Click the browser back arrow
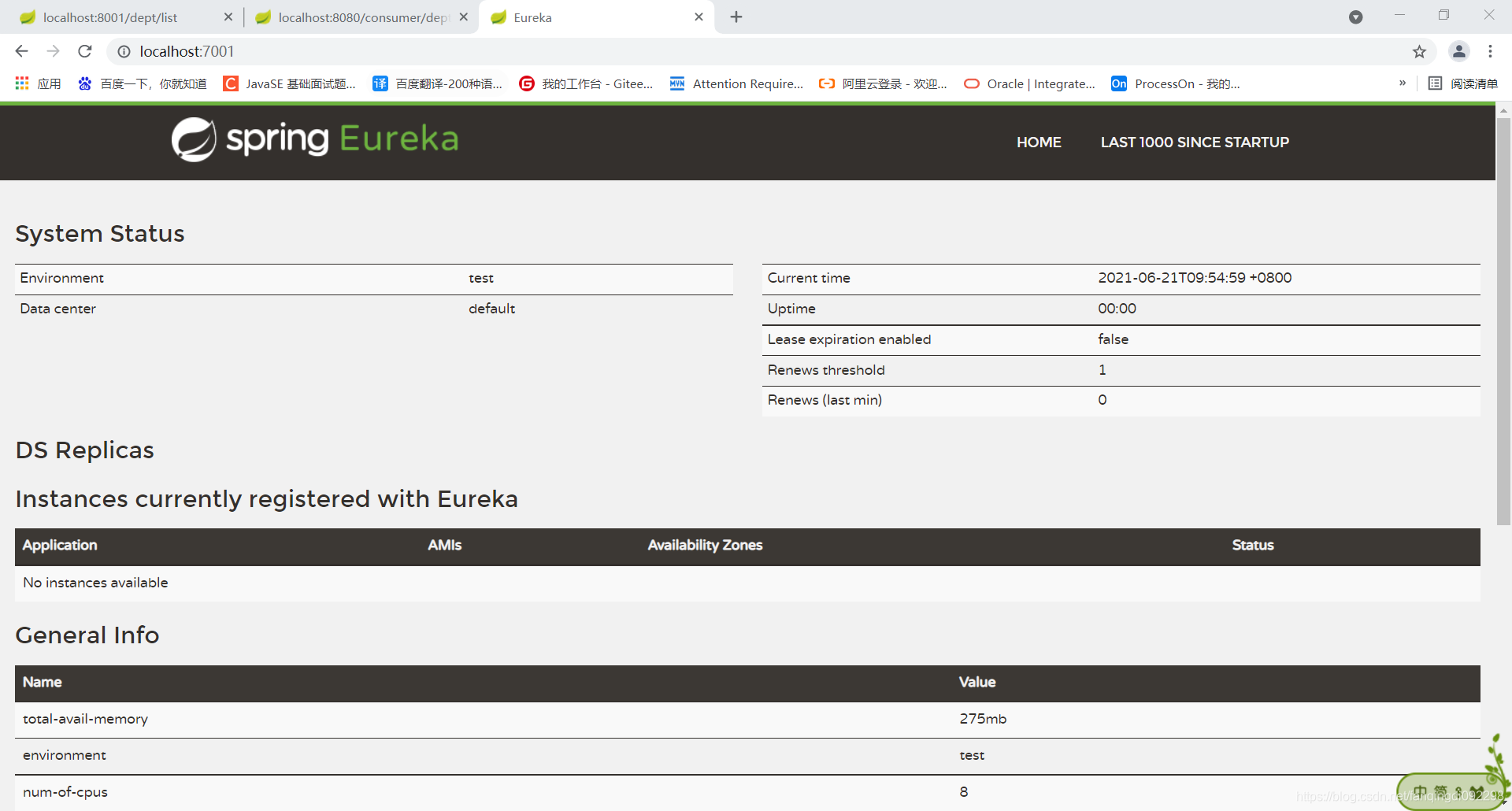 click(x=21, y=51)
